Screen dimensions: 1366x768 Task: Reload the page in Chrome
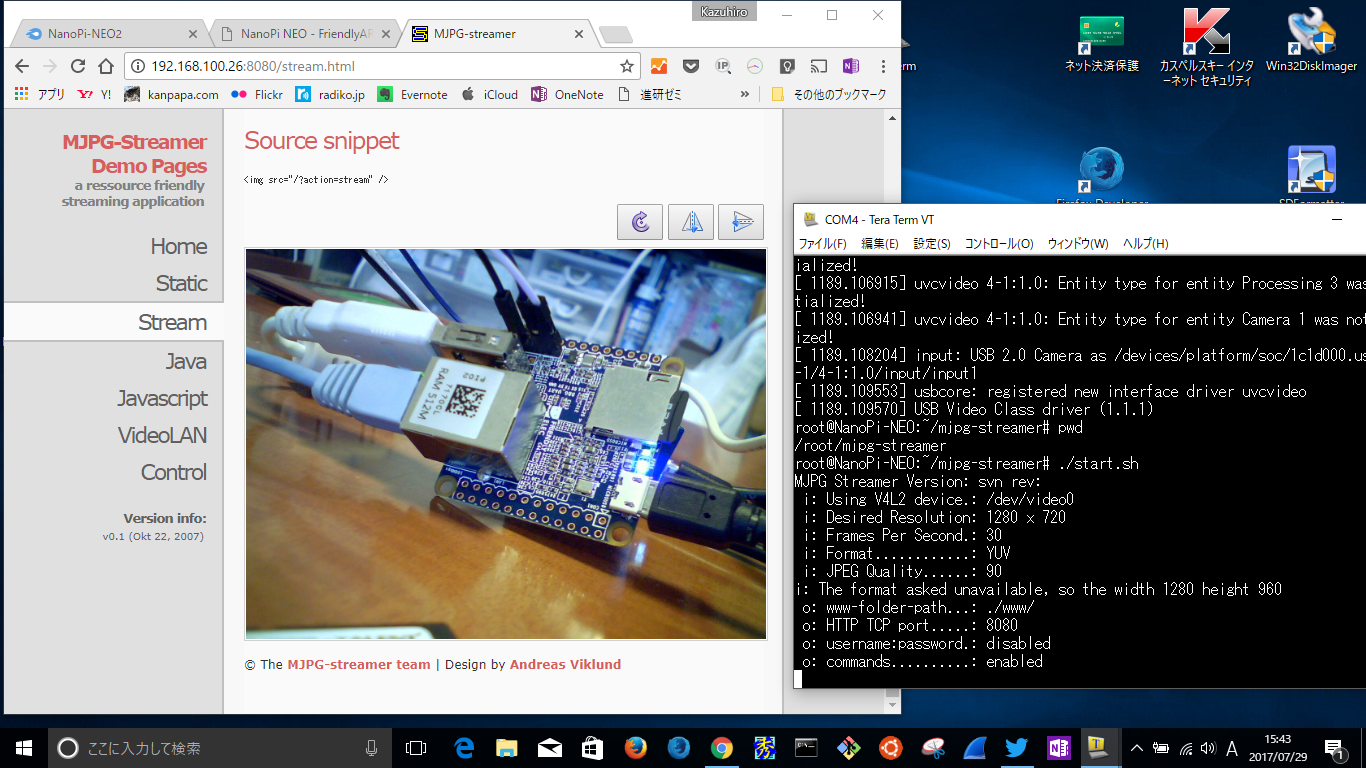[78, 66]
